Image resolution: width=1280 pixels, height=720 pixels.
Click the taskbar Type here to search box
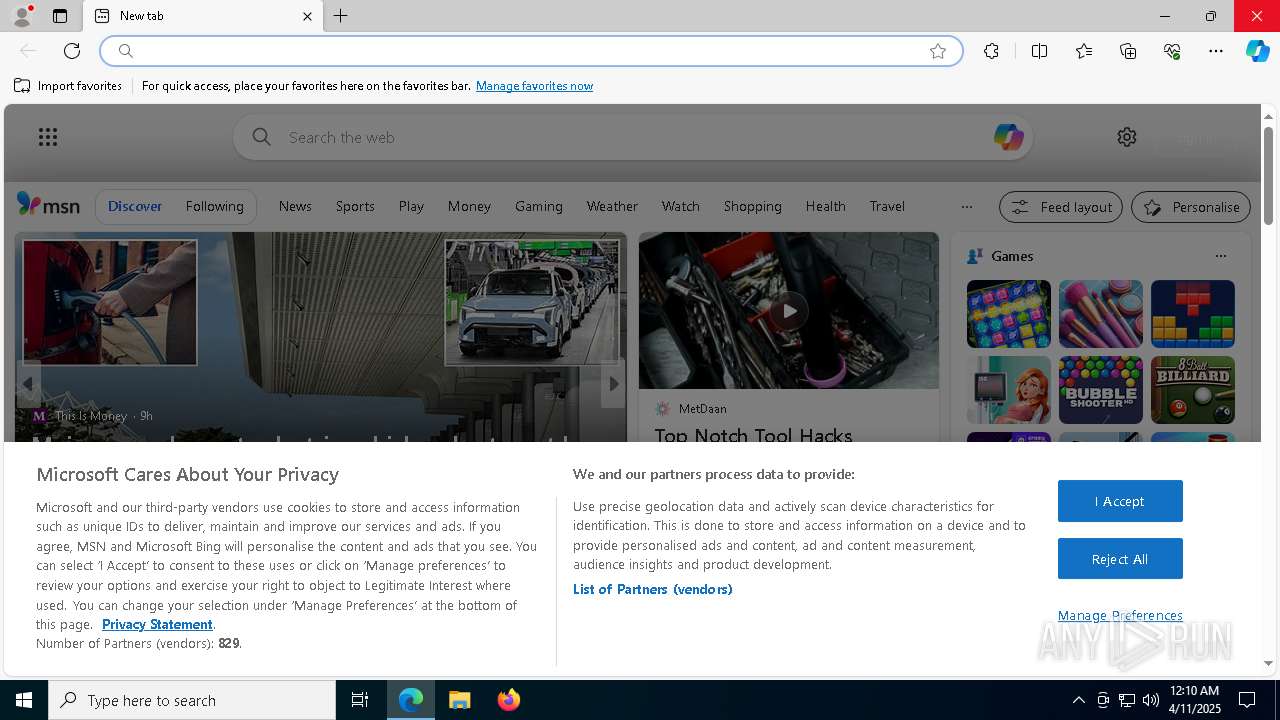[192, 700]
